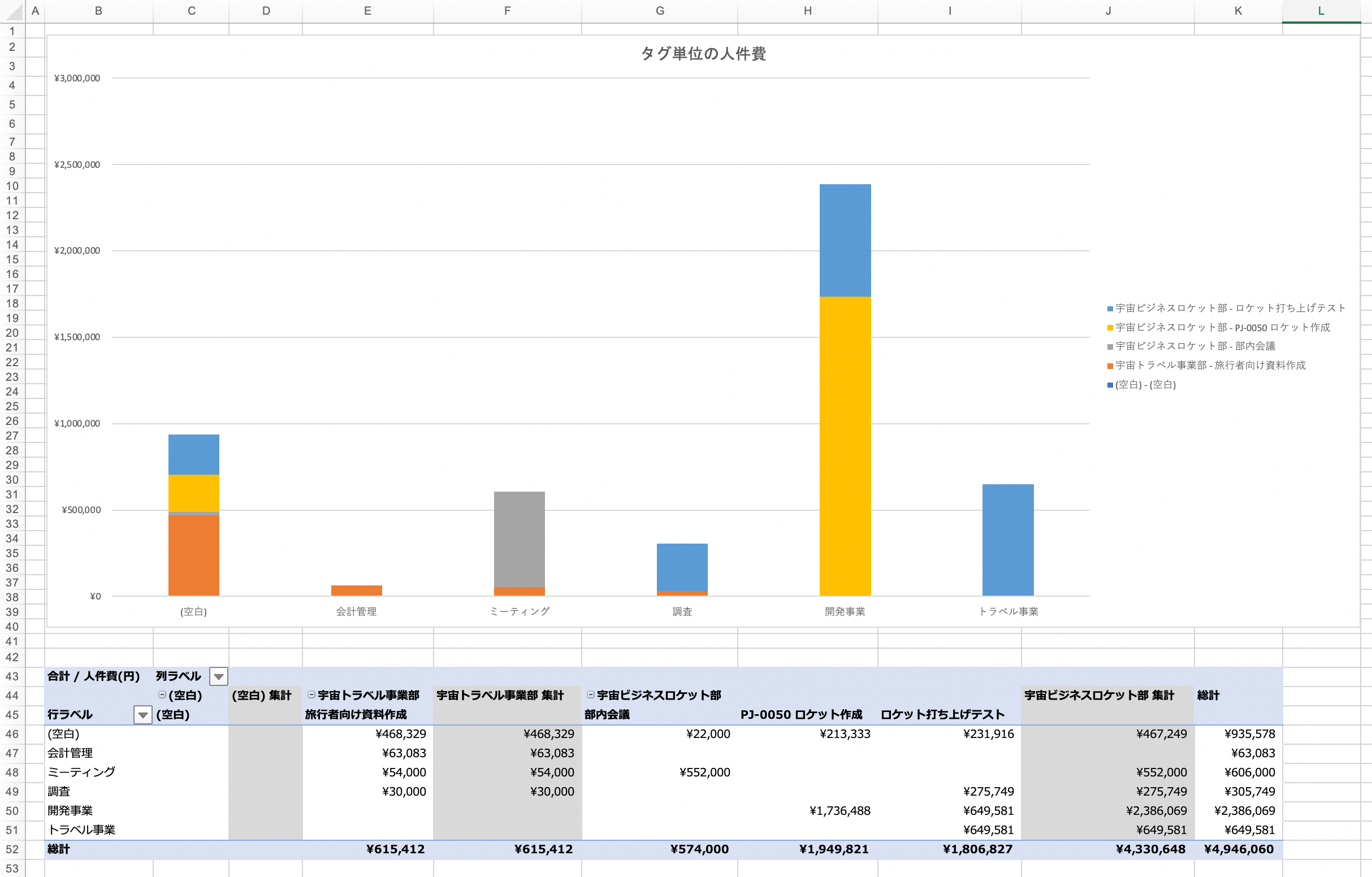Select column L header
1372x877 pixels.
(x=1320, y=11)
